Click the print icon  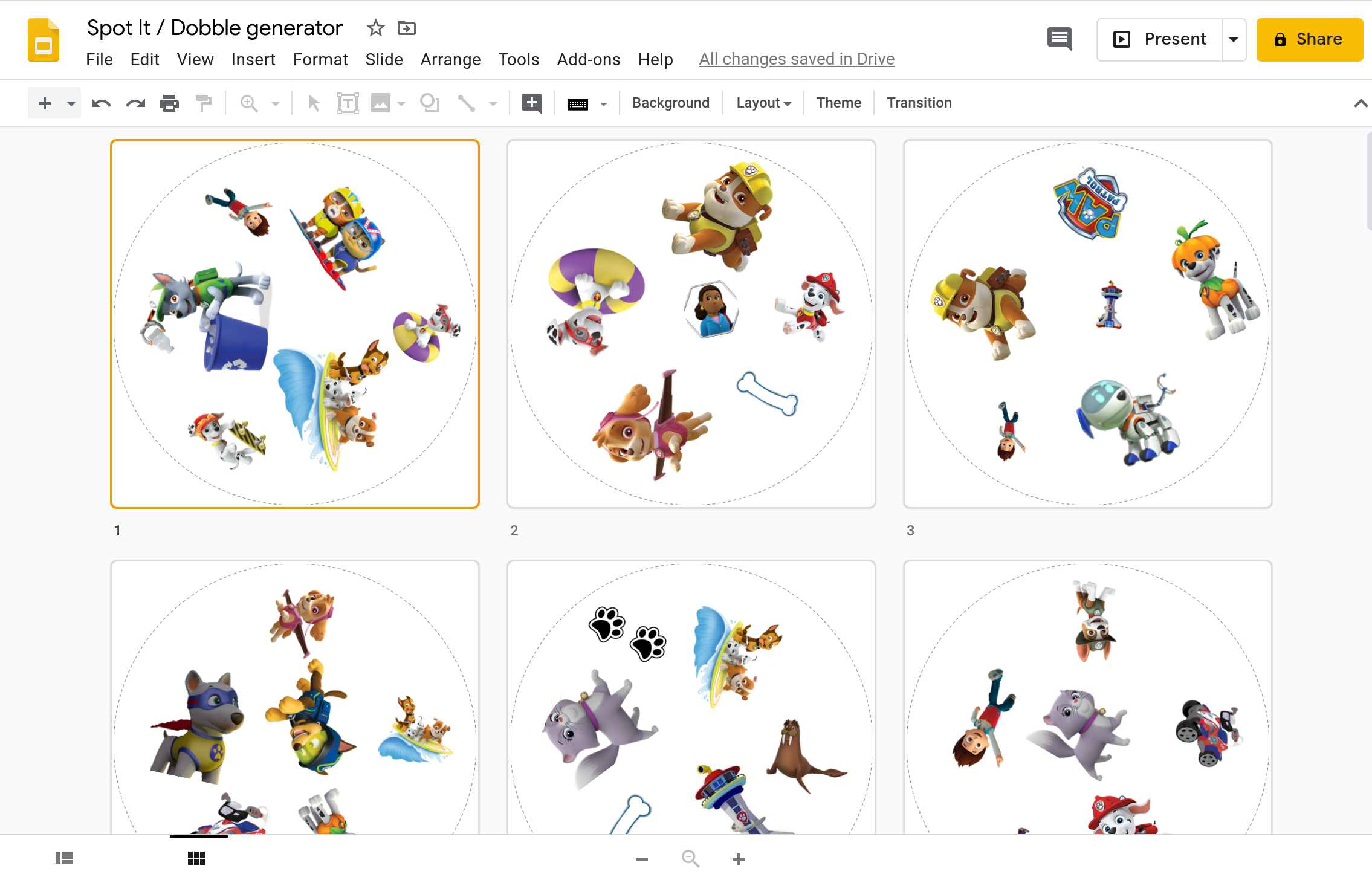pos(169,103)
